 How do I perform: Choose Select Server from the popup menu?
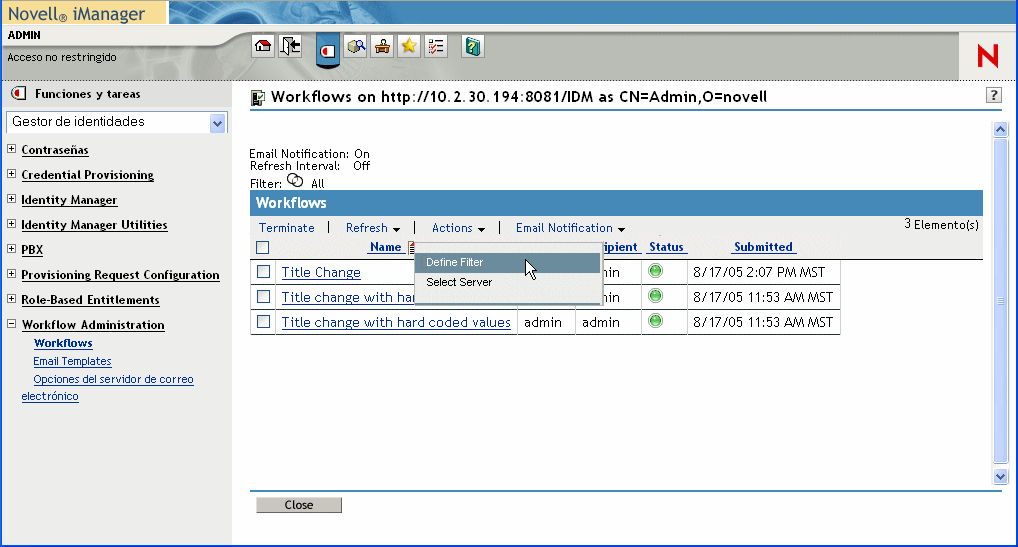click(508, 282)
